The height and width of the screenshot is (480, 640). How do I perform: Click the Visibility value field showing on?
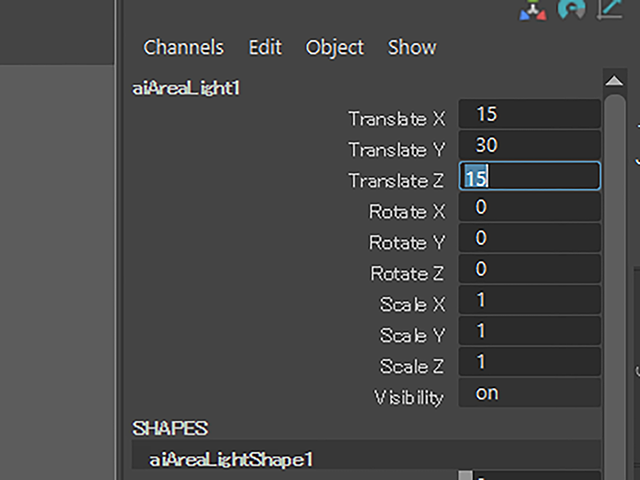pyautogui.click(x=529, y=393)
